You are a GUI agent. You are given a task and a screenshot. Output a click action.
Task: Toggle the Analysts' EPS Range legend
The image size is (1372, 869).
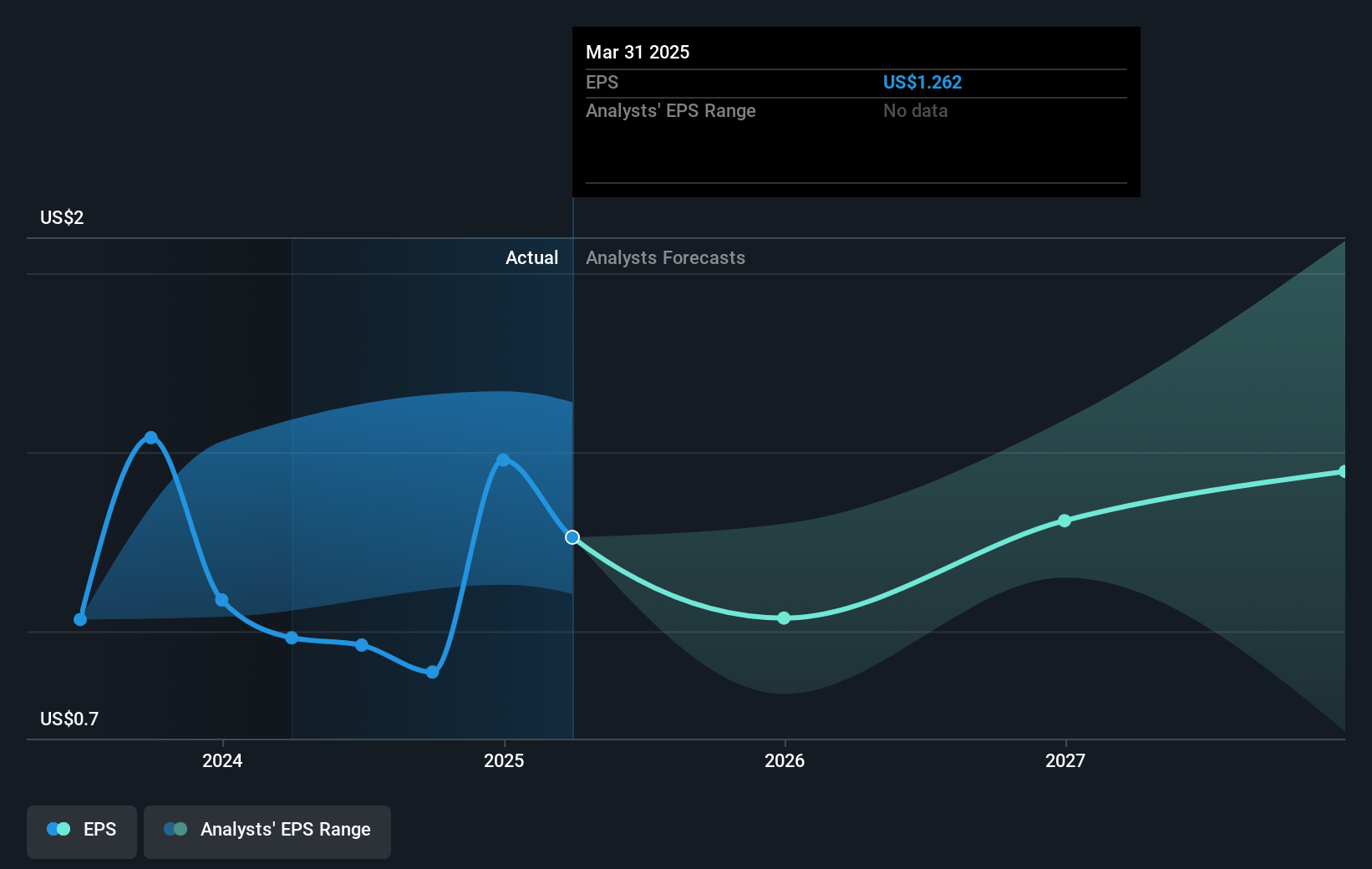click(267, 831)
